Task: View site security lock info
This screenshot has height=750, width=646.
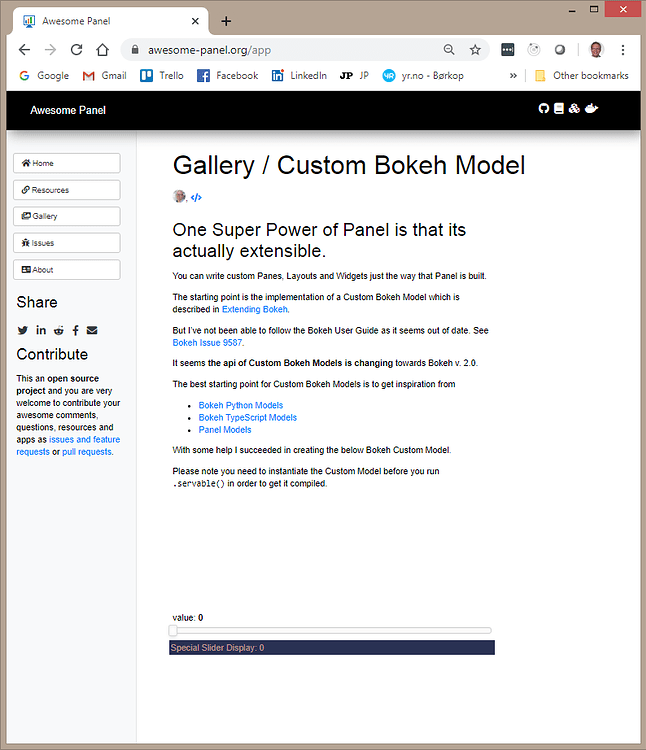Action: [135, 50]
